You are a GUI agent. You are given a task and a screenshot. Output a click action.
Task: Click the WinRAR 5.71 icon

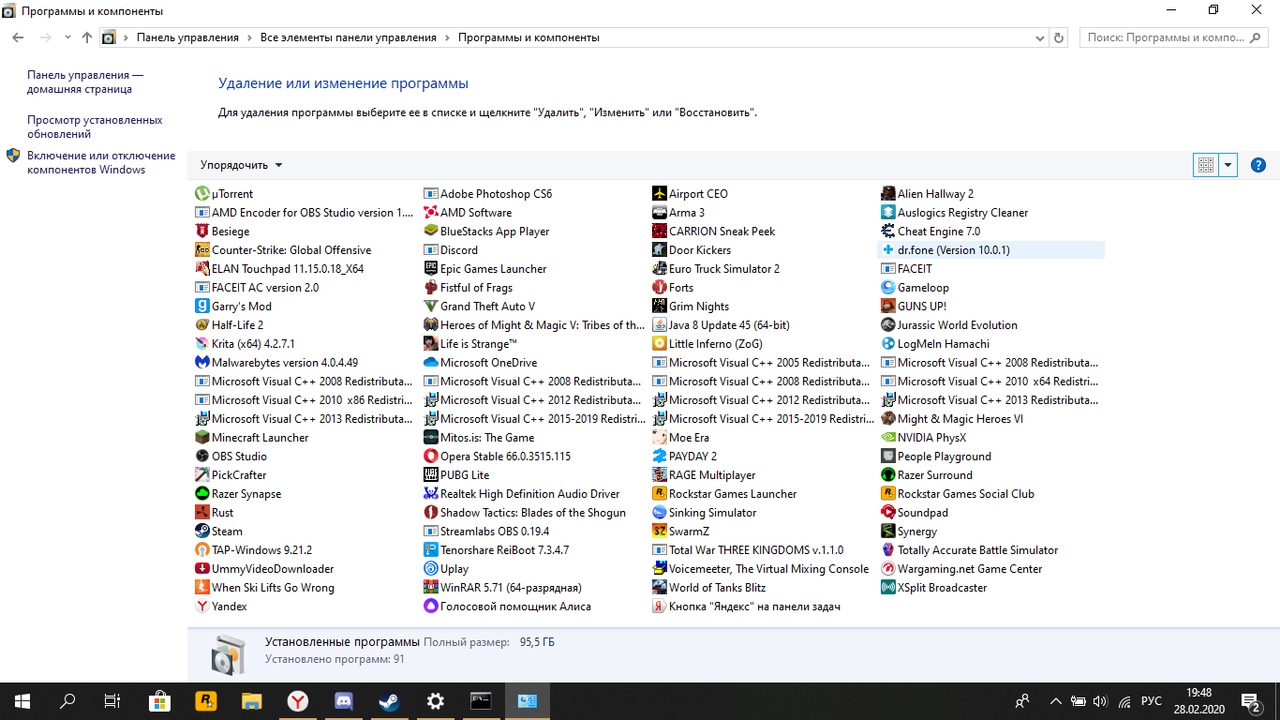coord(431,588)
